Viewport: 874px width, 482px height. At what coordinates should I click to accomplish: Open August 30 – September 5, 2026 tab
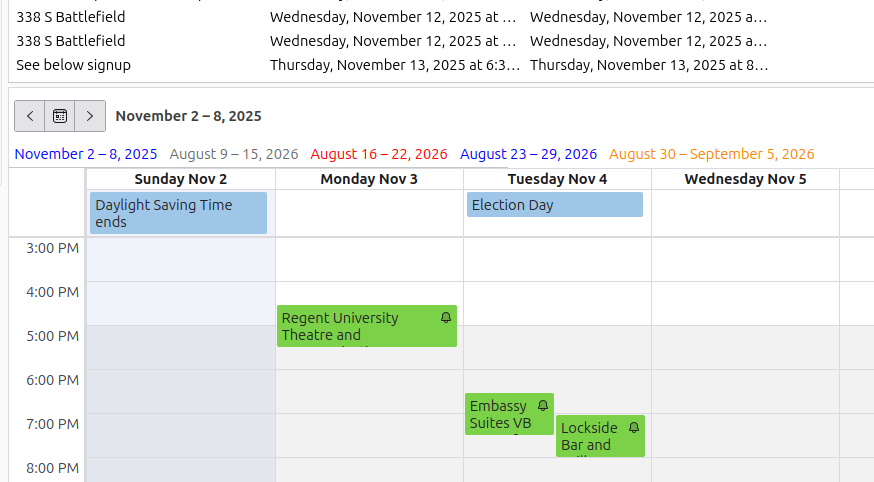pyautogui.click(x=712, y=154)
